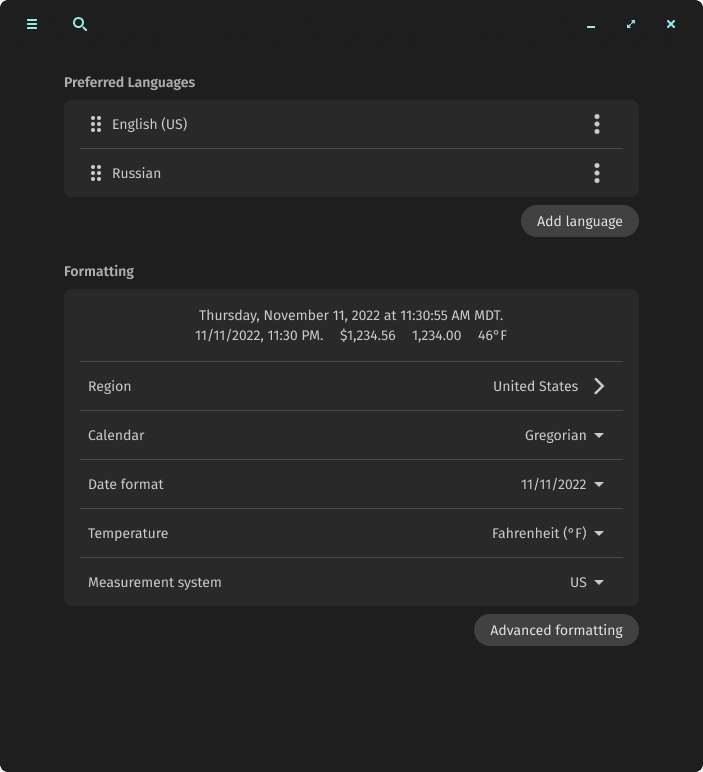Open the three-dot menu for Russian
703x772 pixels.
[x=597, y=173]
